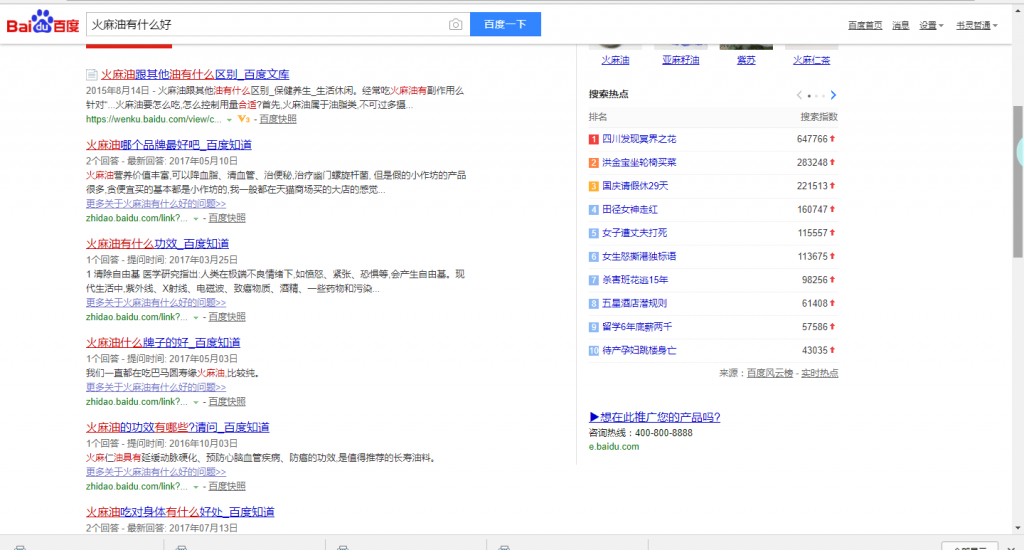
Task: Click the vertical scrollbar thumb
Action: (1017, 182)
